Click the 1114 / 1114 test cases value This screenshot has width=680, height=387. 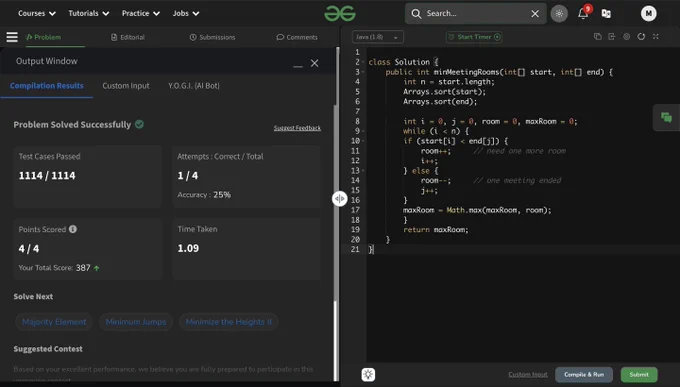tap(47, 176)
